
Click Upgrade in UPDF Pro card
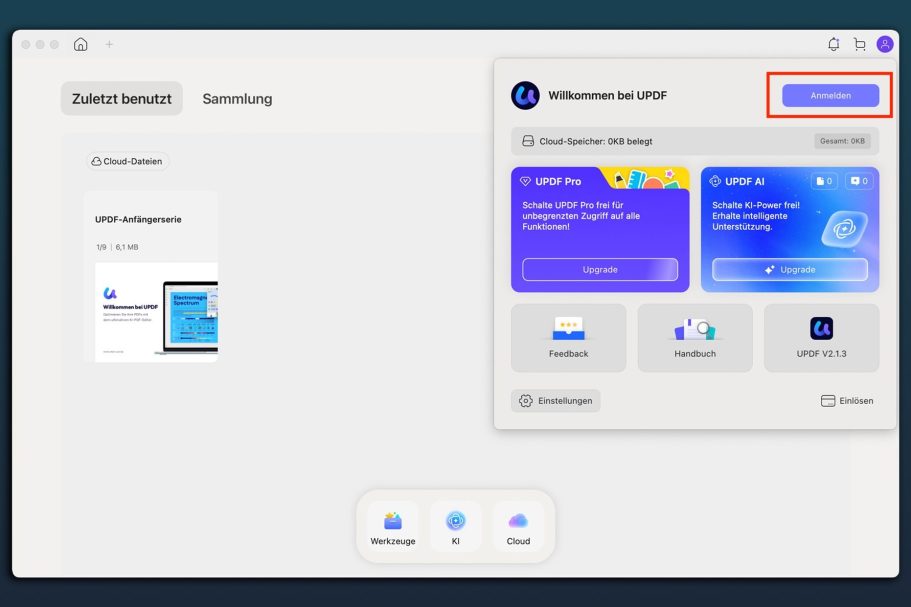pos(600,270)
